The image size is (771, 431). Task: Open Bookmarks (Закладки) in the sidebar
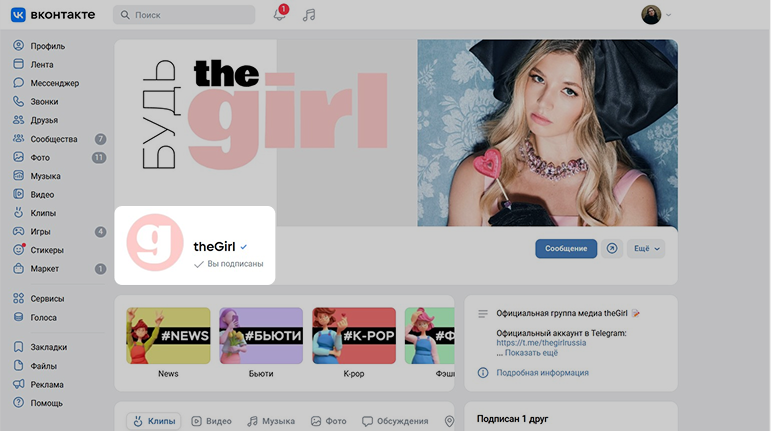pos(48,347)
